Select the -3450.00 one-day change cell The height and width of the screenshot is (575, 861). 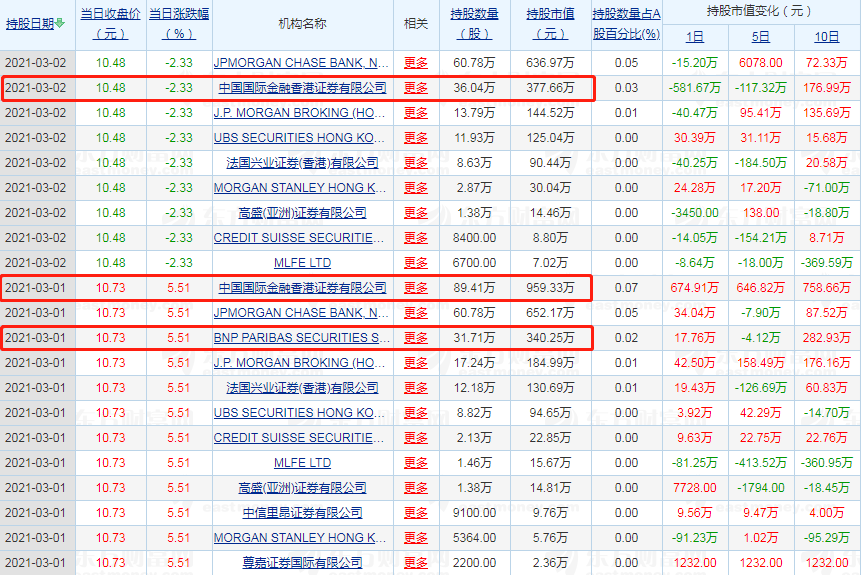695,213
